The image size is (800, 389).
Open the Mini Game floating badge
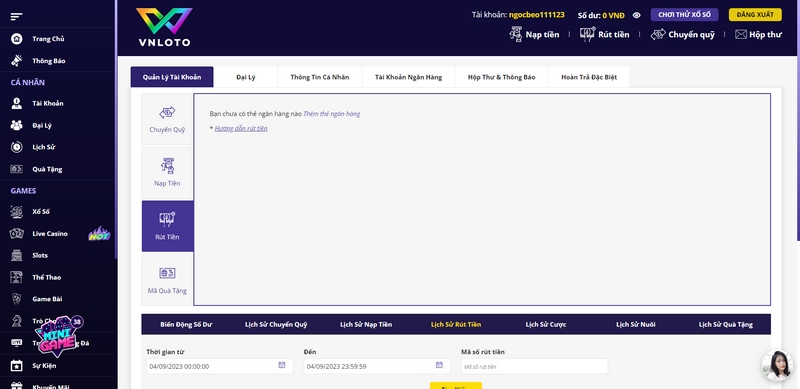(58, 337)
